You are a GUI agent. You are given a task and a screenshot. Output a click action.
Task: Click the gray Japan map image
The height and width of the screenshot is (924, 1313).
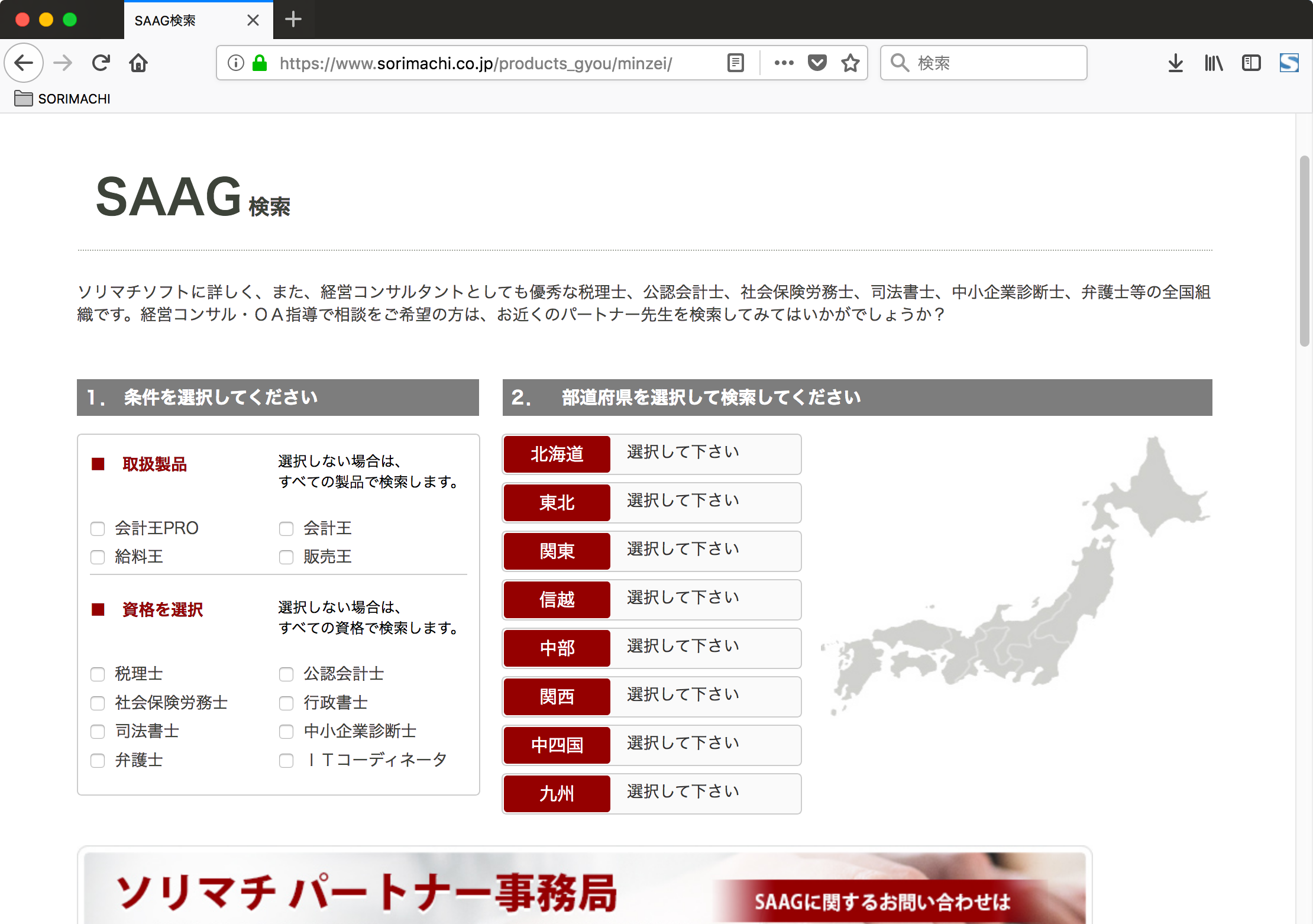click(1015, 577)
